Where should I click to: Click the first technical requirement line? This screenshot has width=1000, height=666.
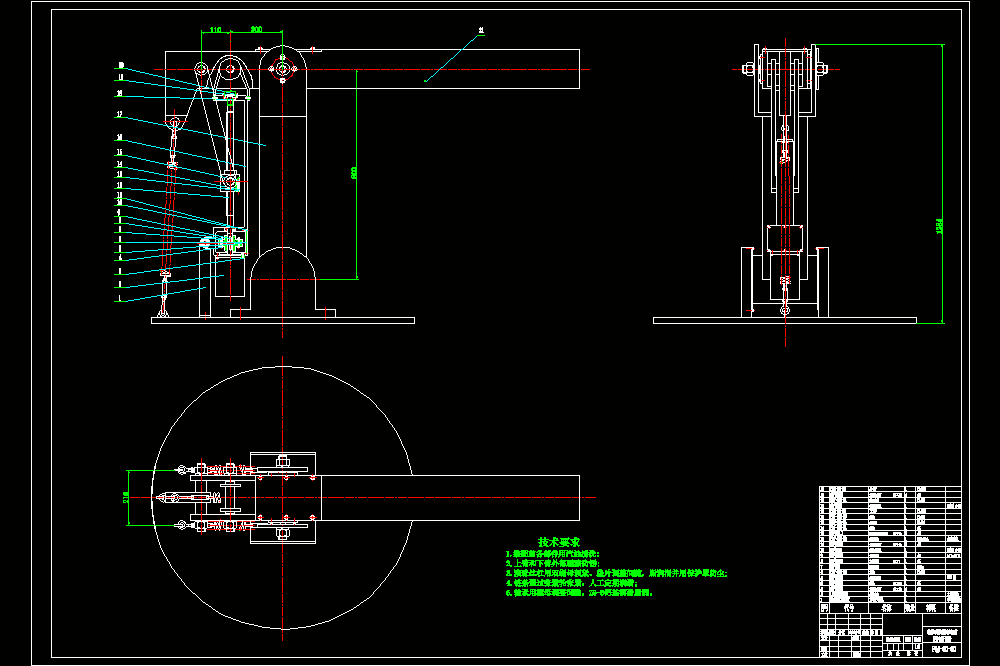[x=552, y=554]
